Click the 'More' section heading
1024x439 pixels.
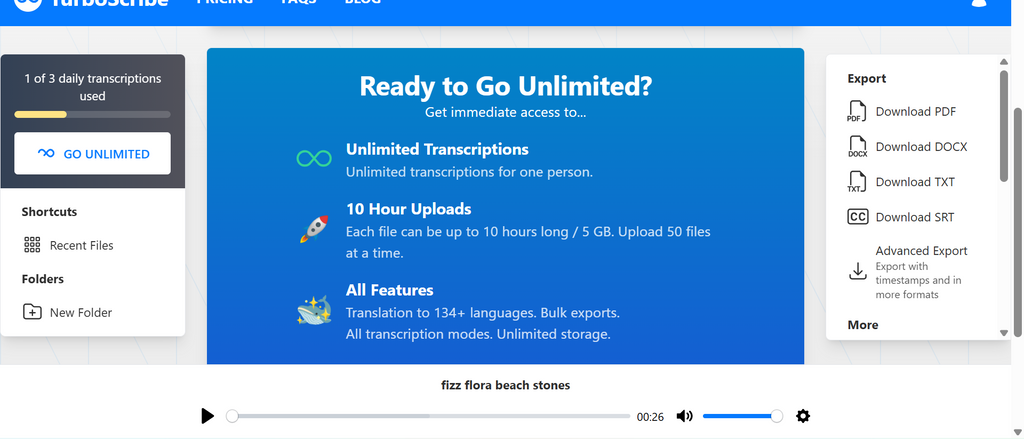click(x=863, y=325)
